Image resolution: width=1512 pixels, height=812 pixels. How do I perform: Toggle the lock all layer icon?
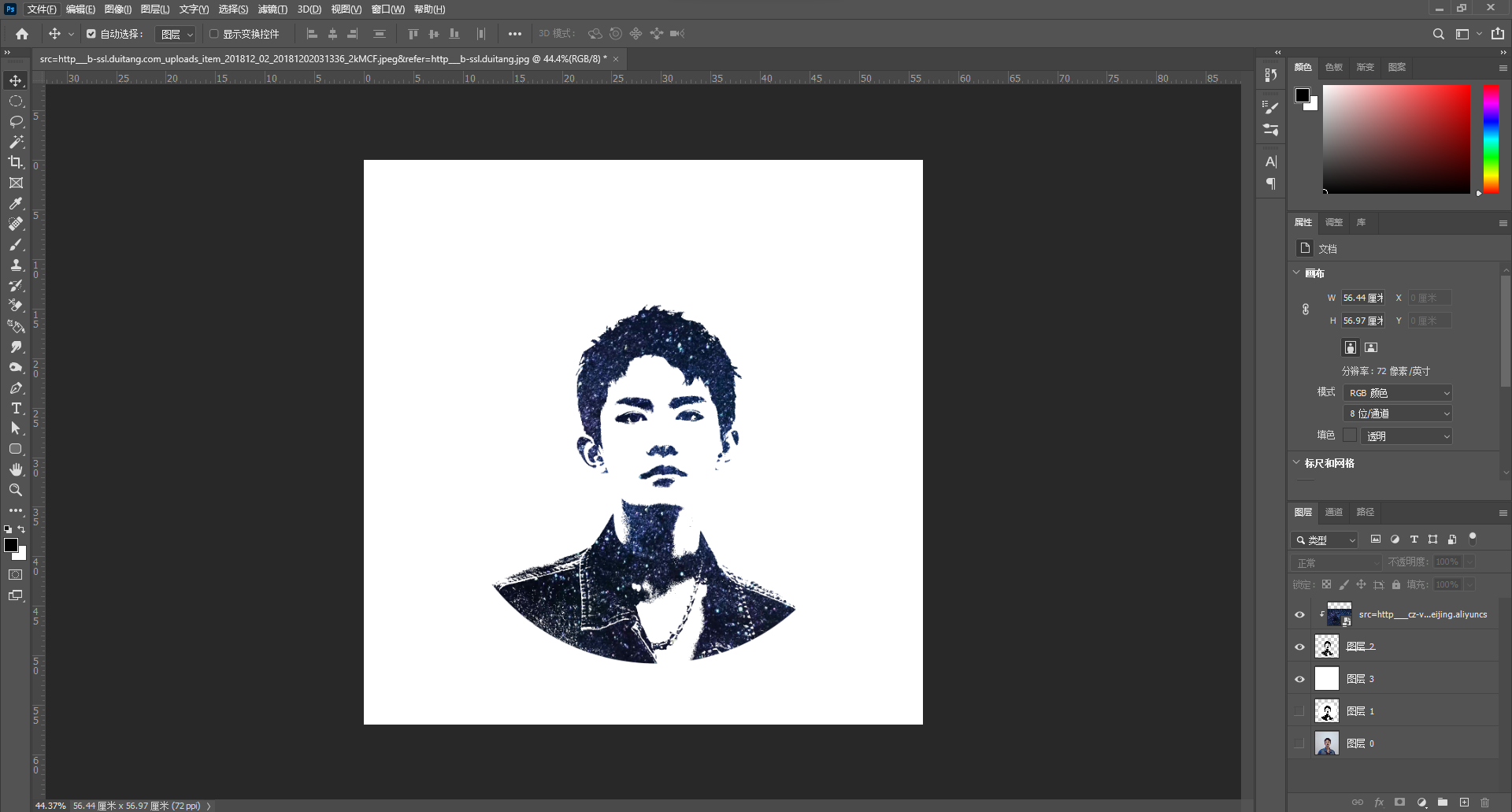(1396, 584)
